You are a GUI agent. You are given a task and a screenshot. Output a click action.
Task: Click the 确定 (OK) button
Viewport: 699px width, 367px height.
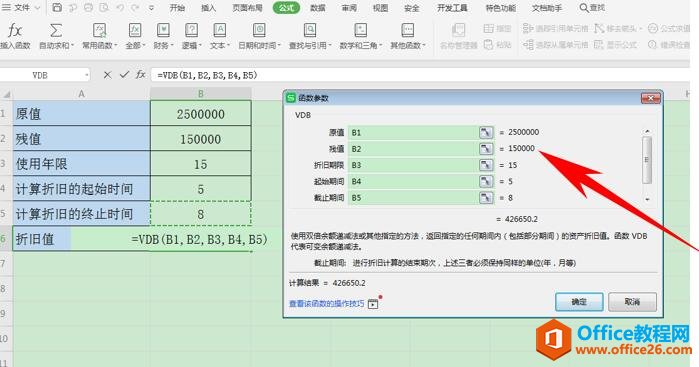coord(579,302)
